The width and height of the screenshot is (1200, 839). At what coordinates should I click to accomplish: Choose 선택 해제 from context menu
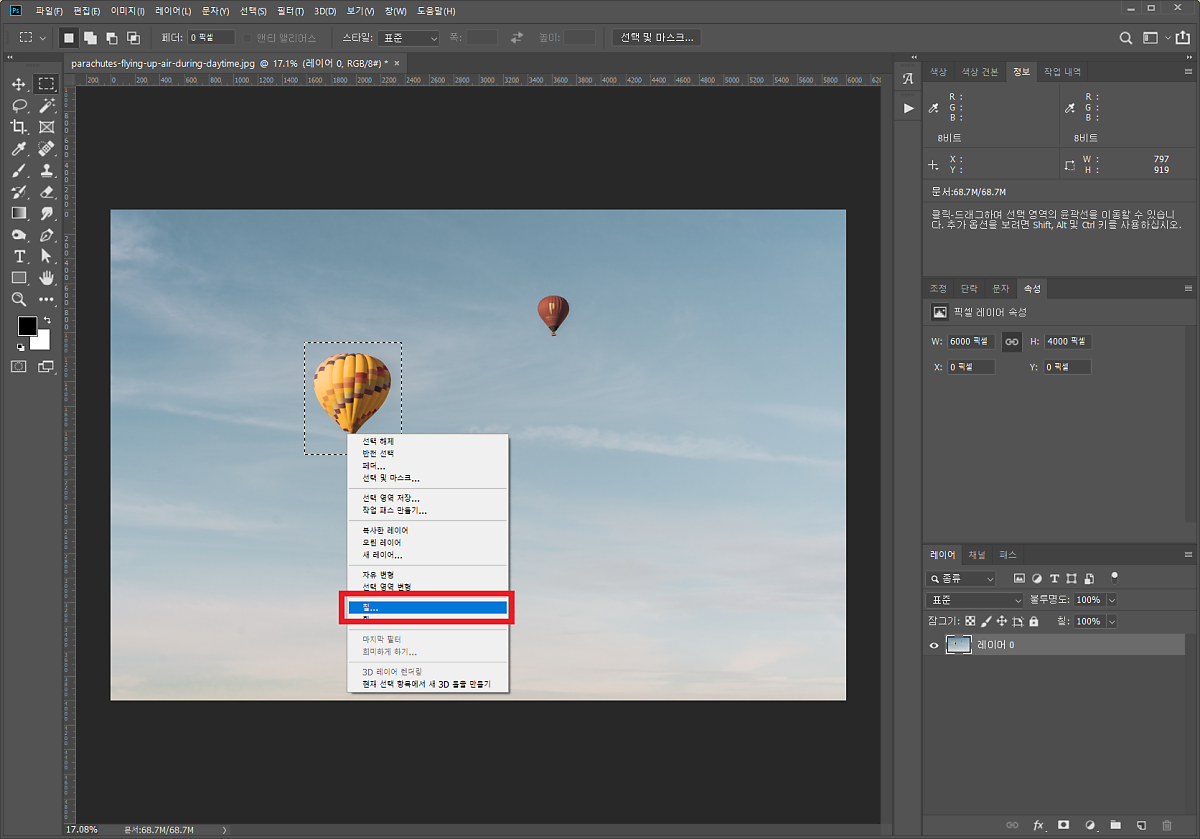click(378, 441)
